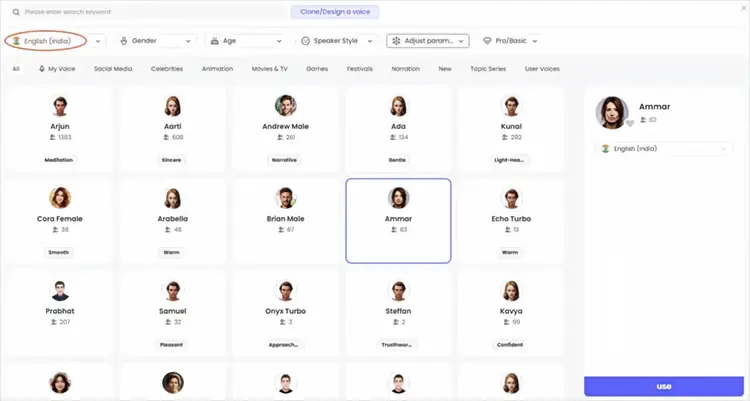Screen dimensions: 750x401
Task: Switch to the New tab
Action: (x=445, y=69)
